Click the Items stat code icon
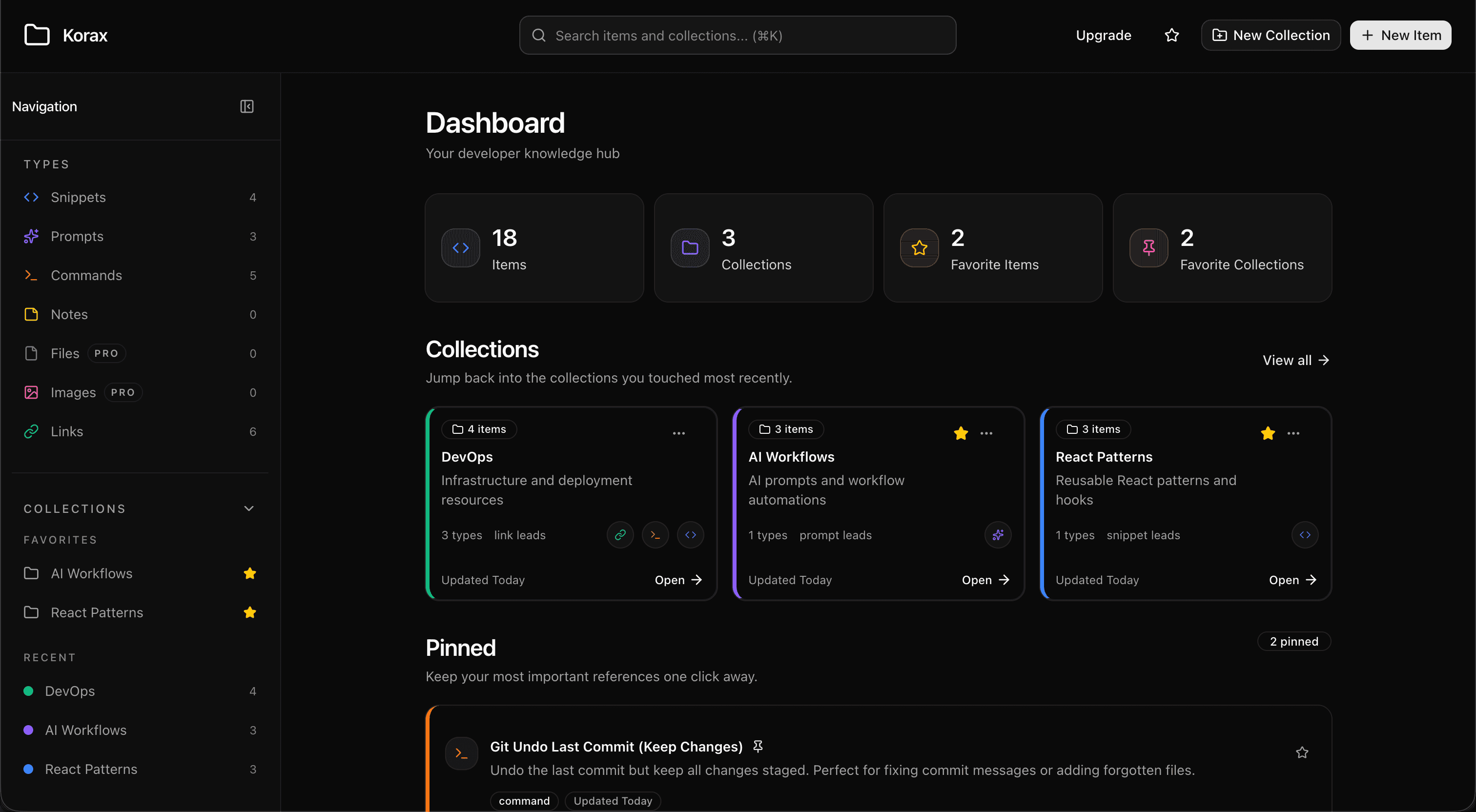Image resolution: width=1476 pixels, height=812 pixels. (461, 247)
